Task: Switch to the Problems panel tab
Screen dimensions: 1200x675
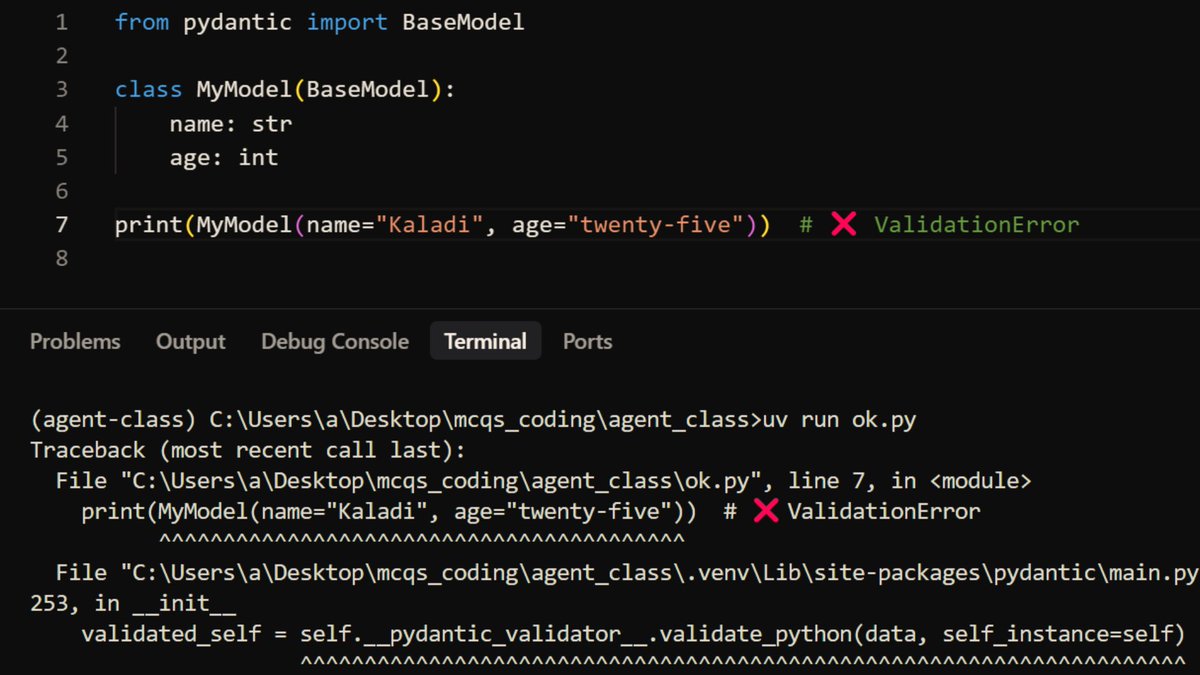Action: click(75, 341)
